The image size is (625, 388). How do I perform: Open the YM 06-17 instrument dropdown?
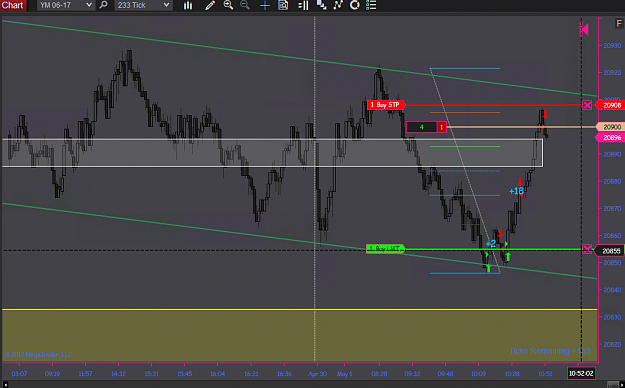[x=66, y=5]
